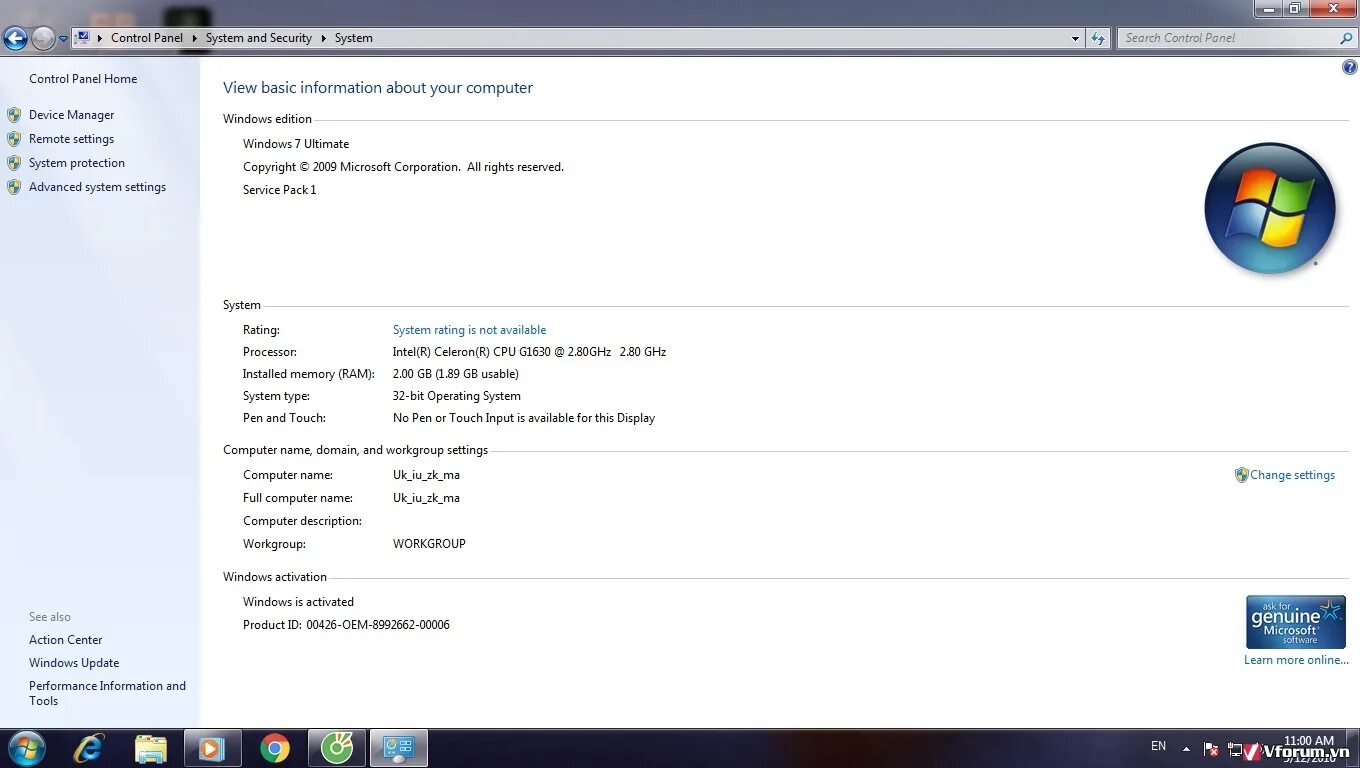Open the Help question mark button
The image size is (1360, 768).
click(x=1349, y=68)
